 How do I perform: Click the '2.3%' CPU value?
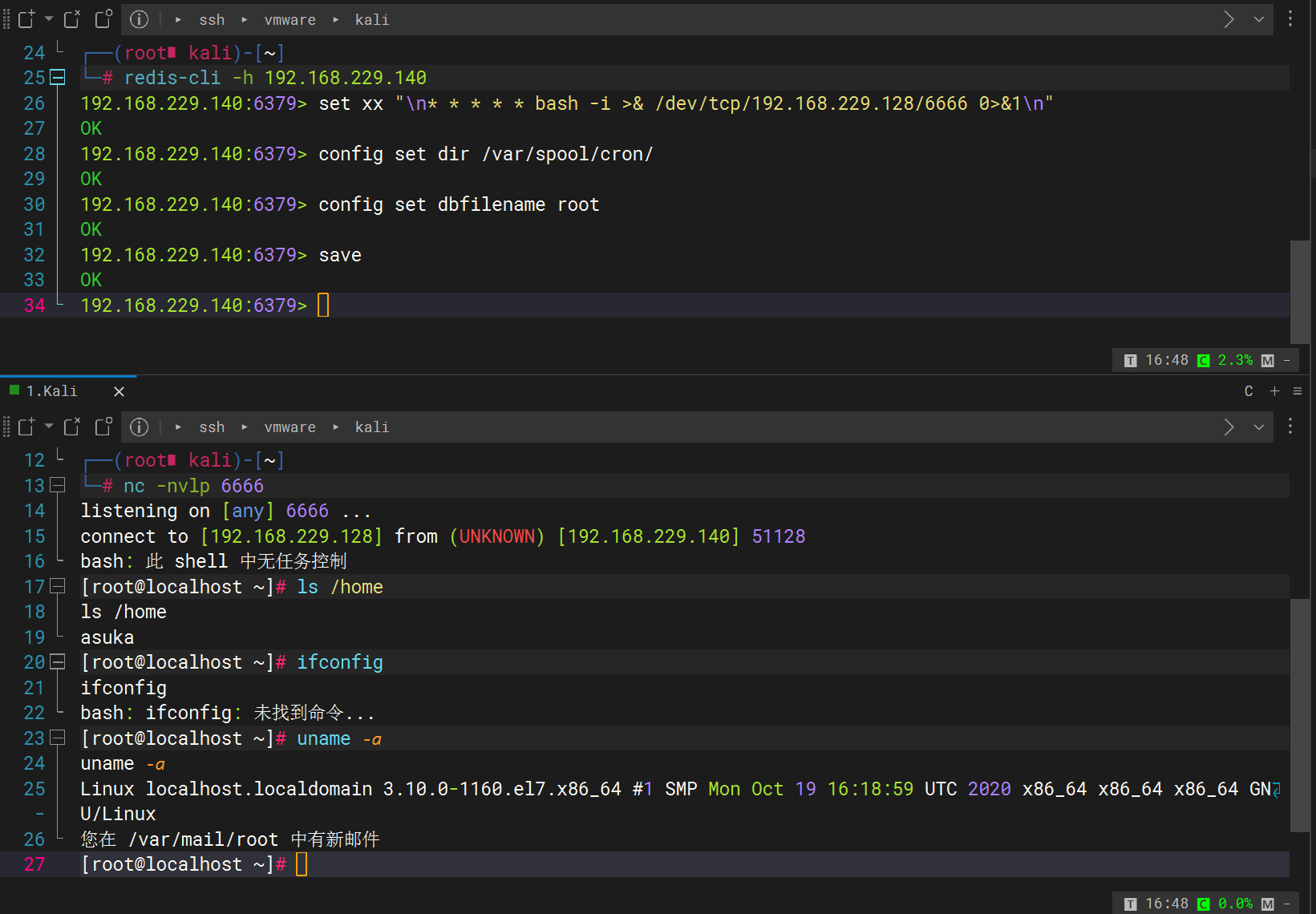click(1235, 360)
